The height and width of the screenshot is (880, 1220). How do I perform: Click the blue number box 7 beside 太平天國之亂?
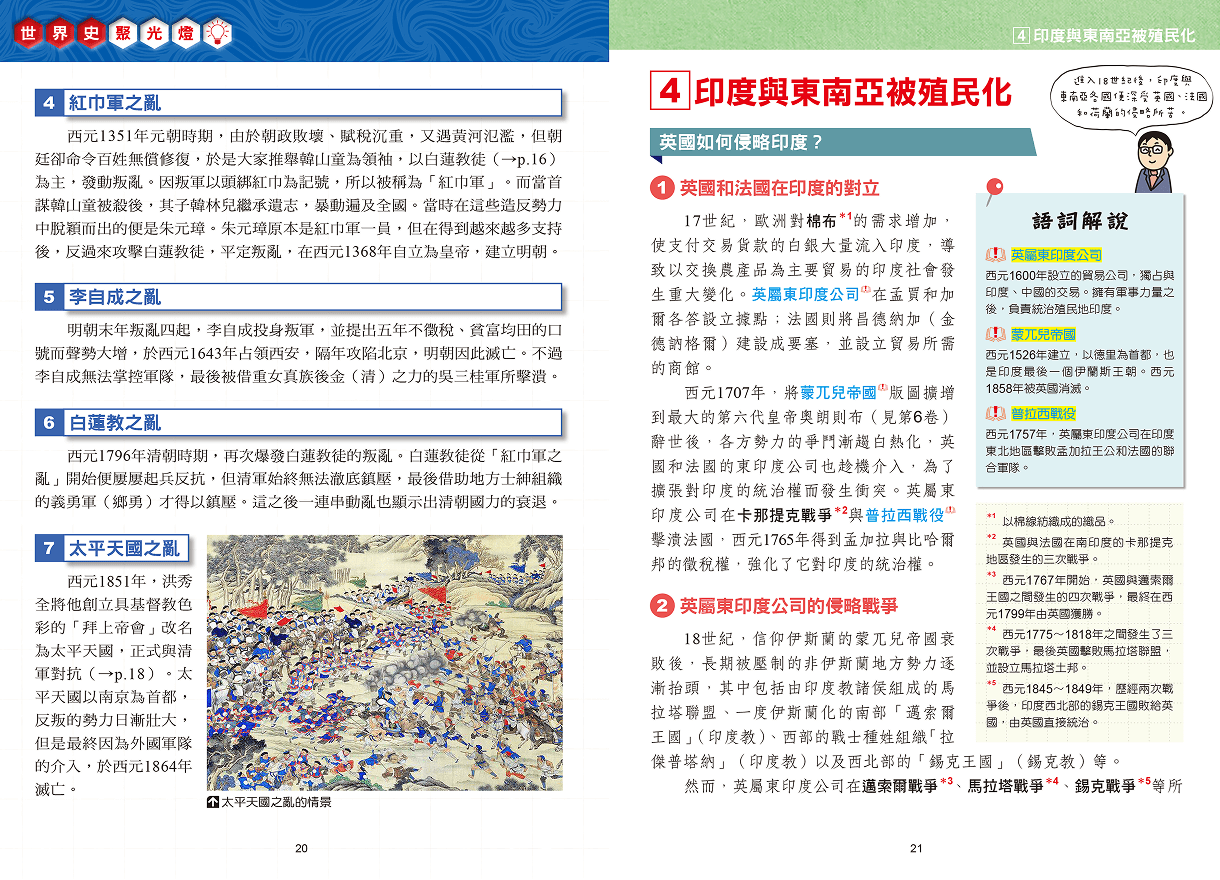click(x=48, y=547)
